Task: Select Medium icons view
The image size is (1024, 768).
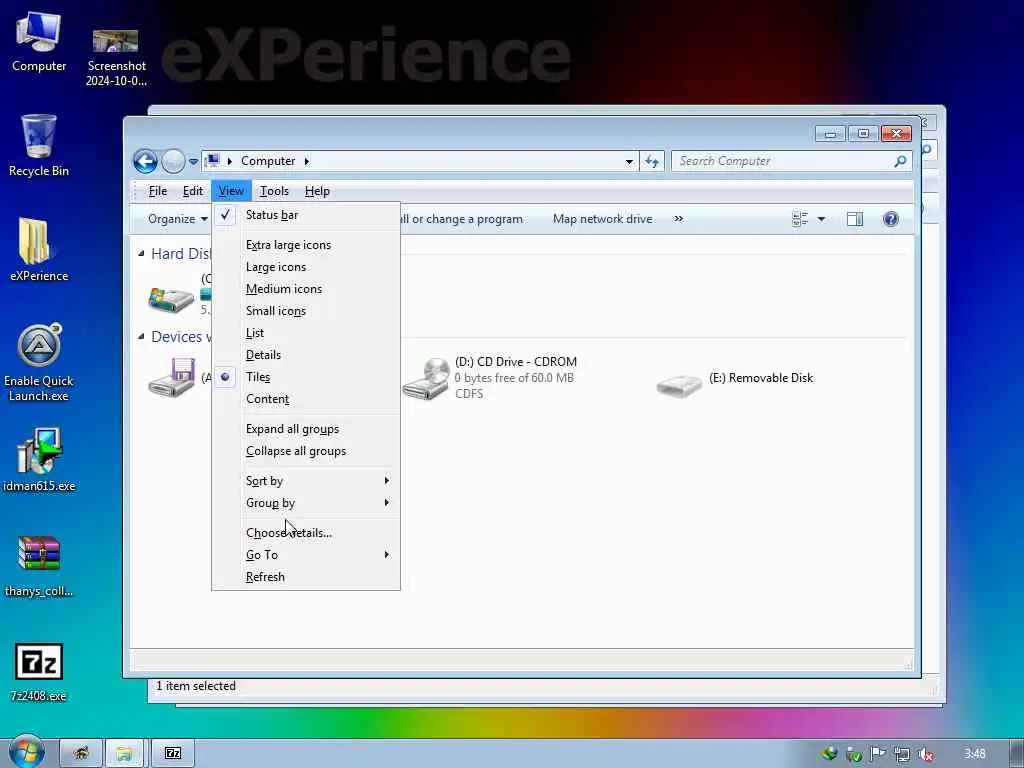Action: (306, 289)
